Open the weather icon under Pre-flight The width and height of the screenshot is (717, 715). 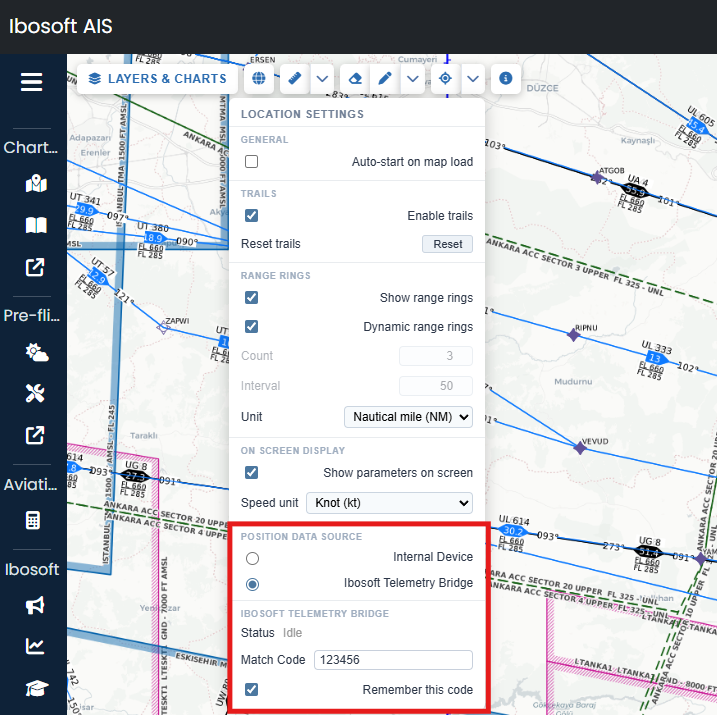pos(36,352)
